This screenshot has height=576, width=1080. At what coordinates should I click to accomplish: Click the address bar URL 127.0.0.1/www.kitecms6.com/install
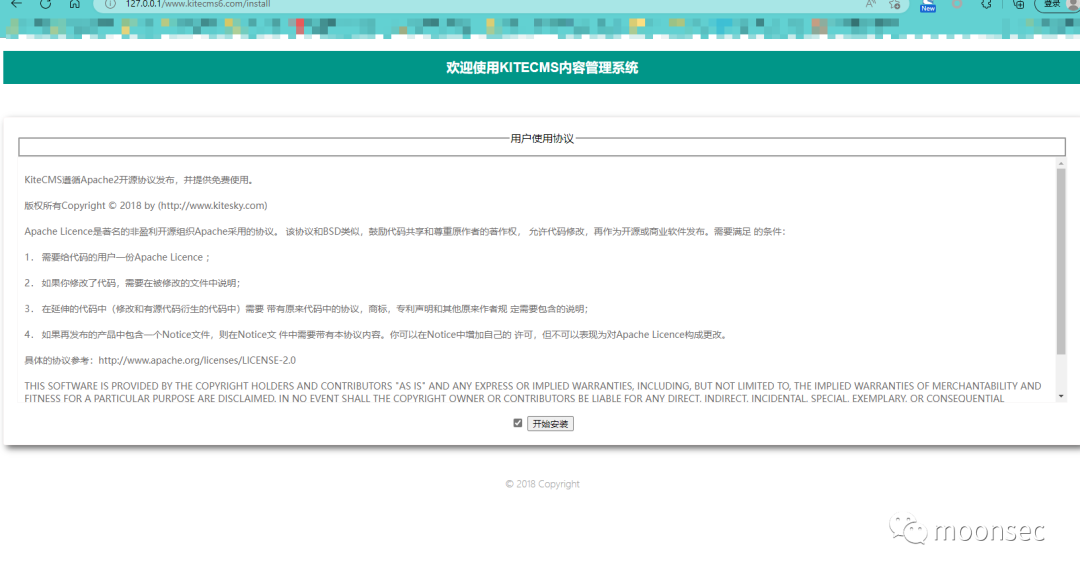pos(198,4)
